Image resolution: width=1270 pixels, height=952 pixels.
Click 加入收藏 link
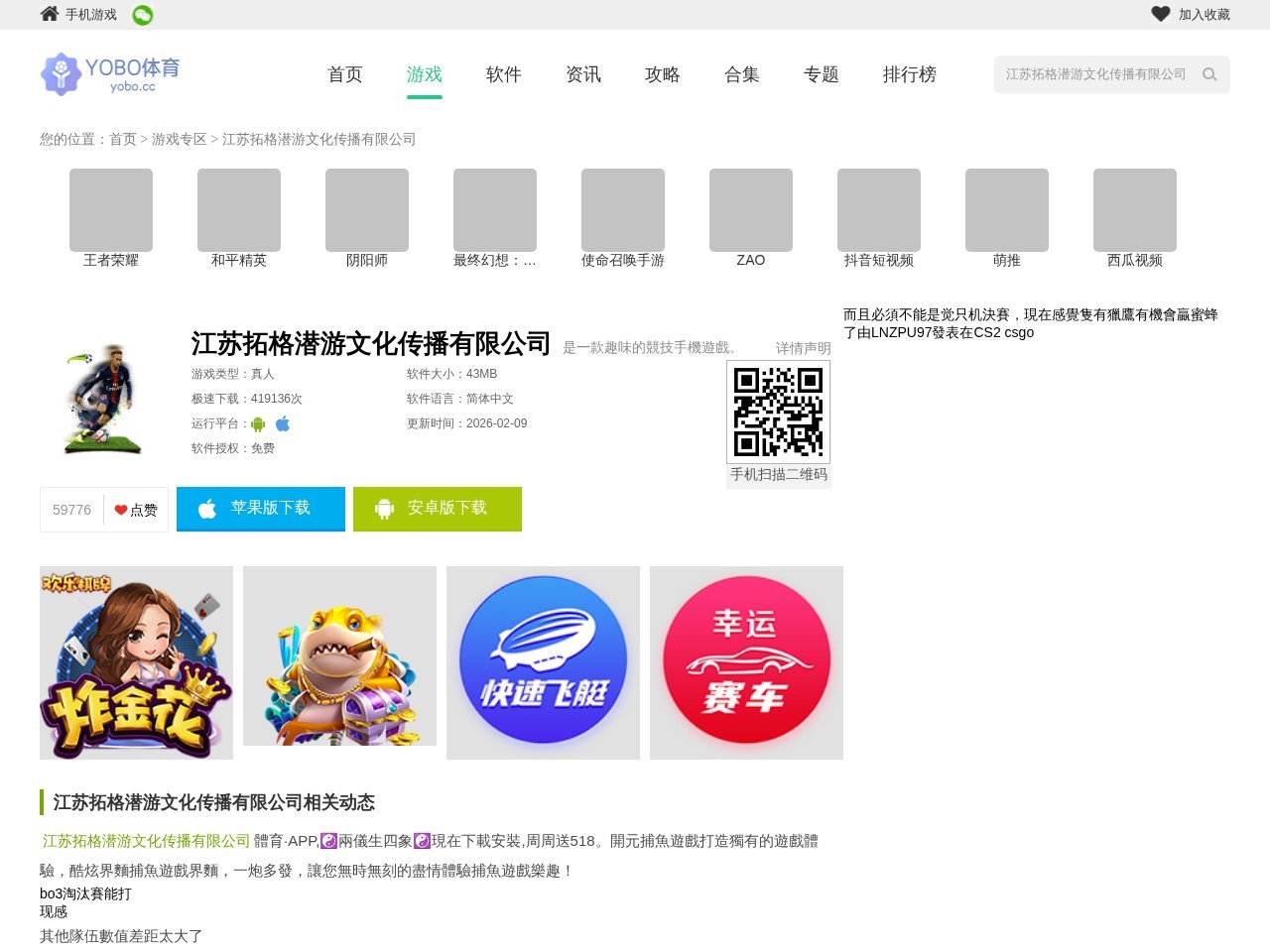pyautogui.click(x=1205, y=15)
